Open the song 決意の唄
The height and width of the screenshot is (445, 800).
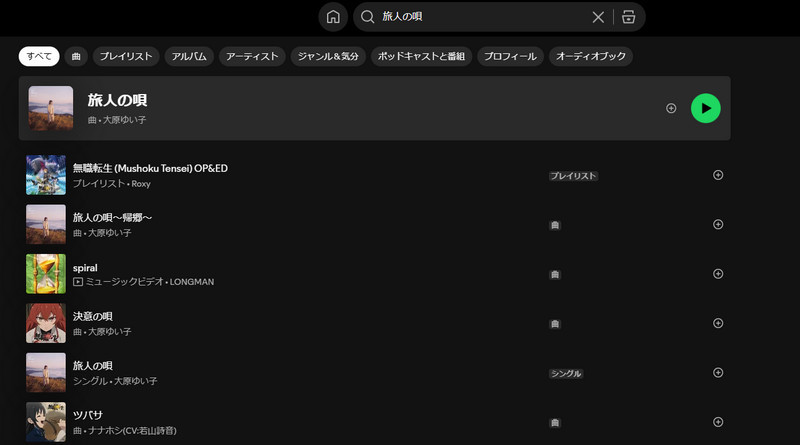[x=92, y=316]
